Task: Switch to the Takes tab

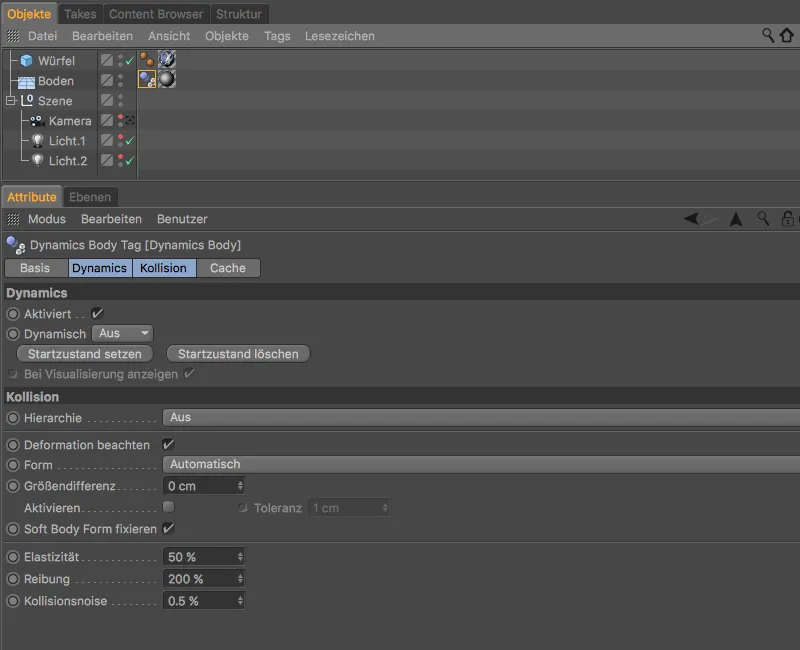Action: point(80,14)
